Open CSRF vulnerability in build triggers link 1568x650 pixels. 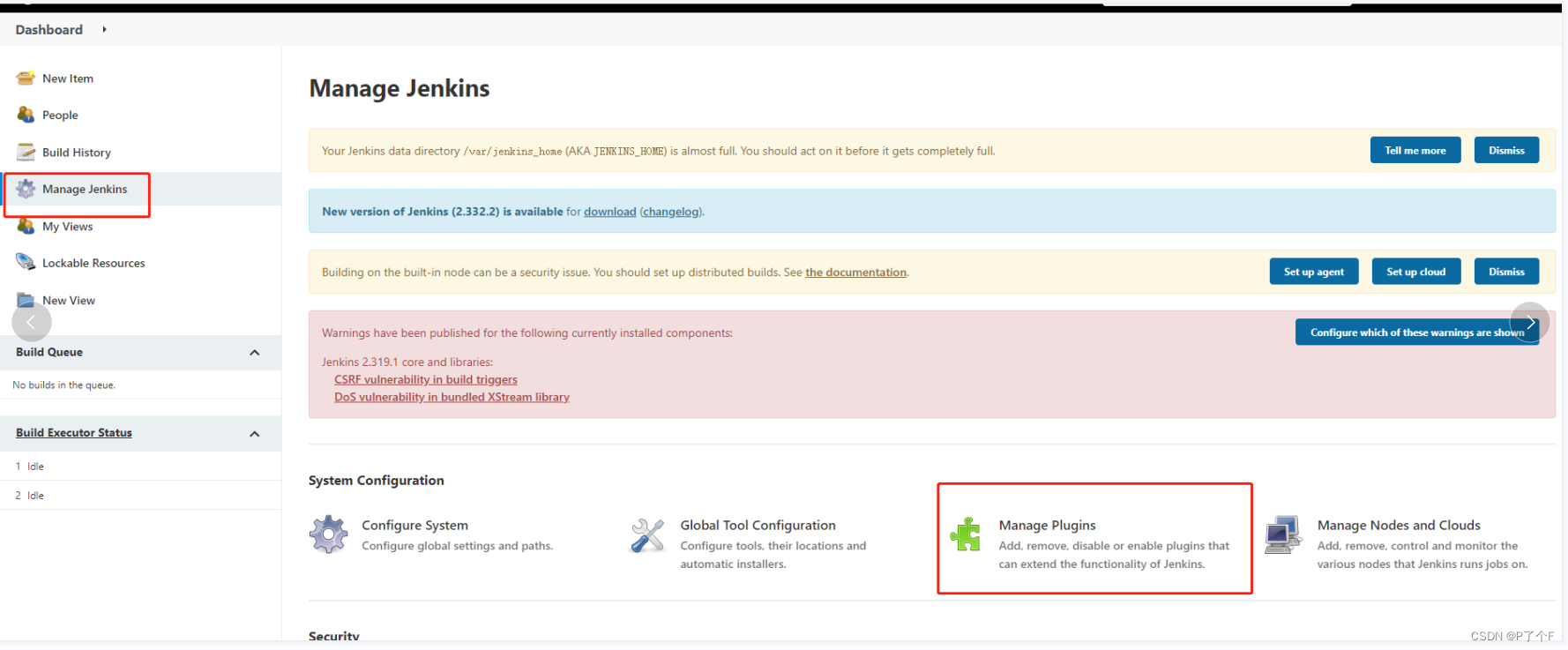pos(426,380)
